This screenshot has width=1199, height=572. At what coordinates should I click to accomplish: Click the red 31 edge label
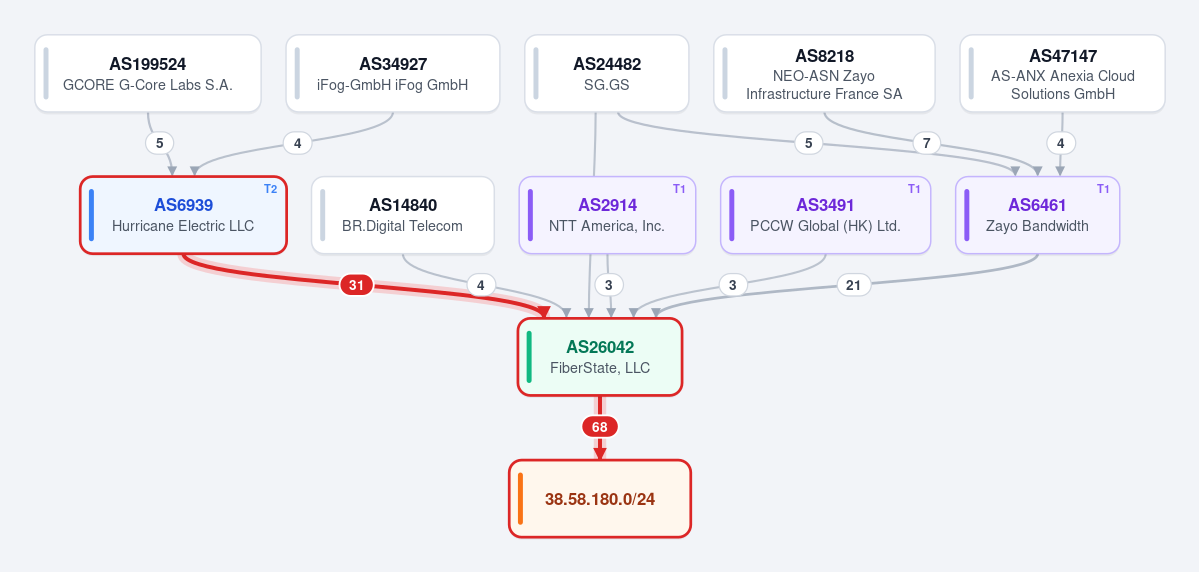pos(356,285)
